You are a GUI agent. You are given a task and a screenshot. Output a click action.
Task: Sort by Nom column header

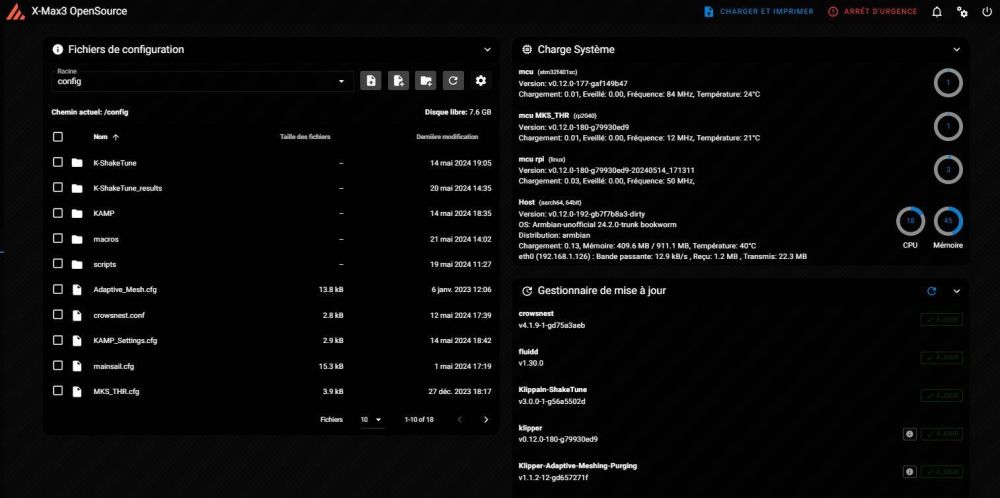106,136
